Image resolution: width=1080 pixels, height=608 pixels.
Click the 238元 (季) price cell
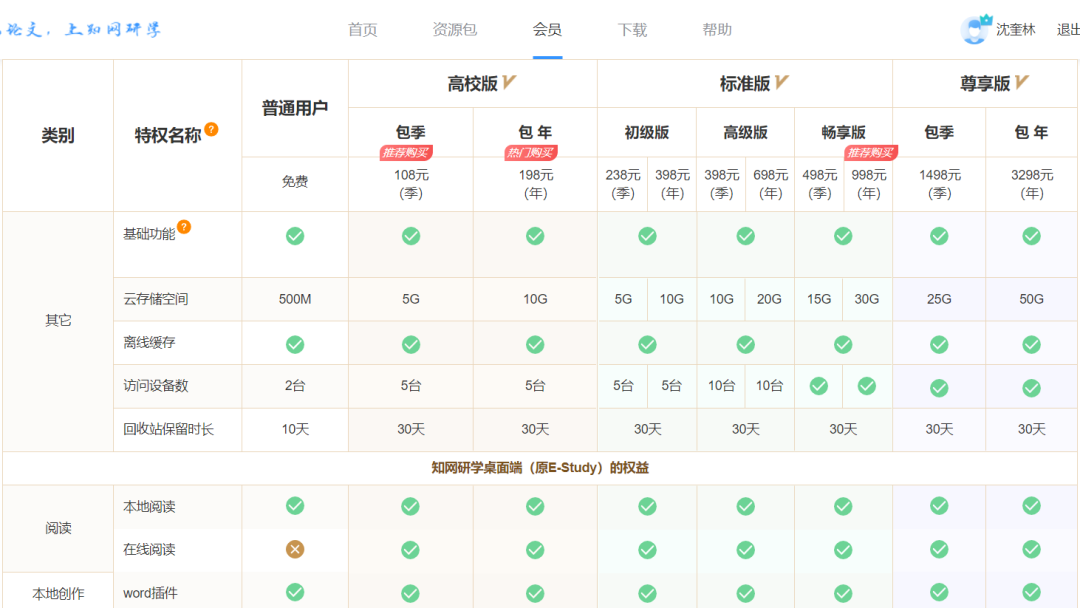click(x=623, y=184)
